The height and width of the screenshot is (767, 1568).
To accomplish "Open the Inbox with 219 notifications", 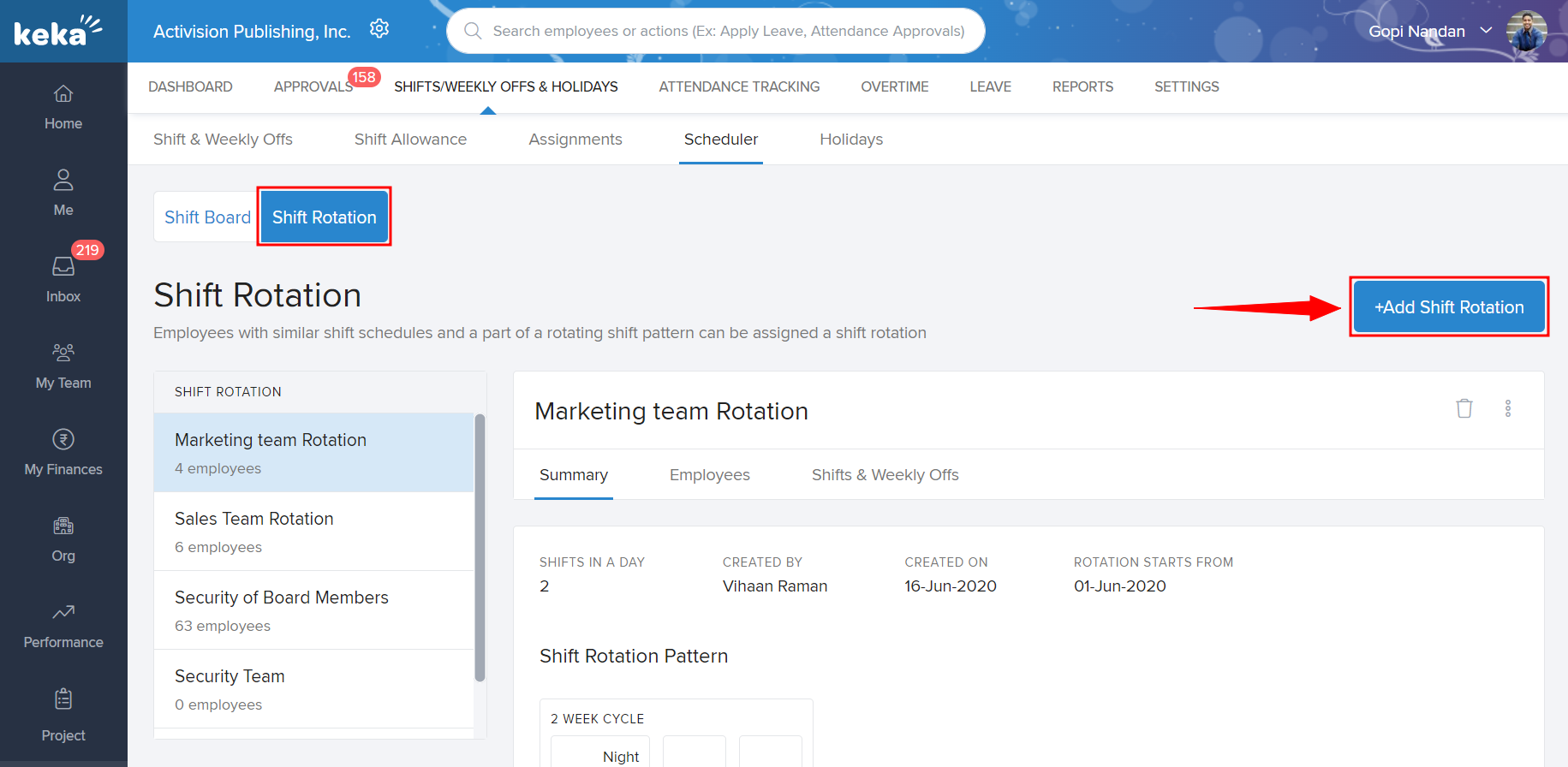I will [63, 279].
